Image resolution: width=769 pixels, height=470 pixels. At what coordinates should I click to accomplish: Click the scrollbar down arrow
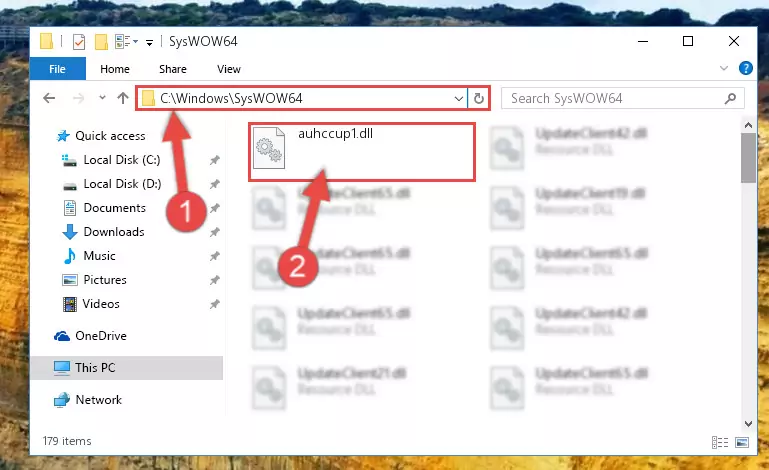(x=748, y=423)
